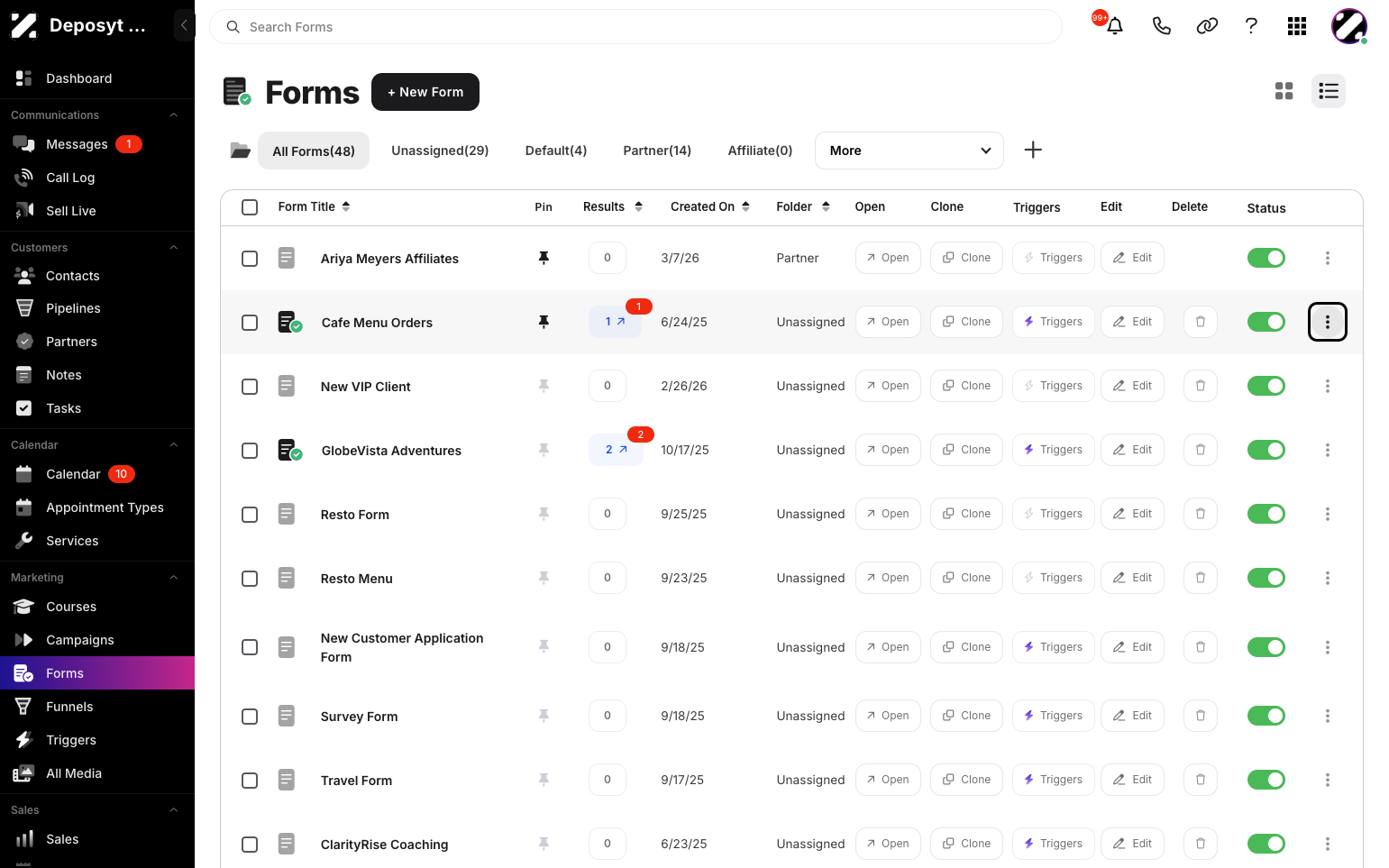View results for GlobeVista Adventures
The image size is (1389, 868).
coord(616,450)
